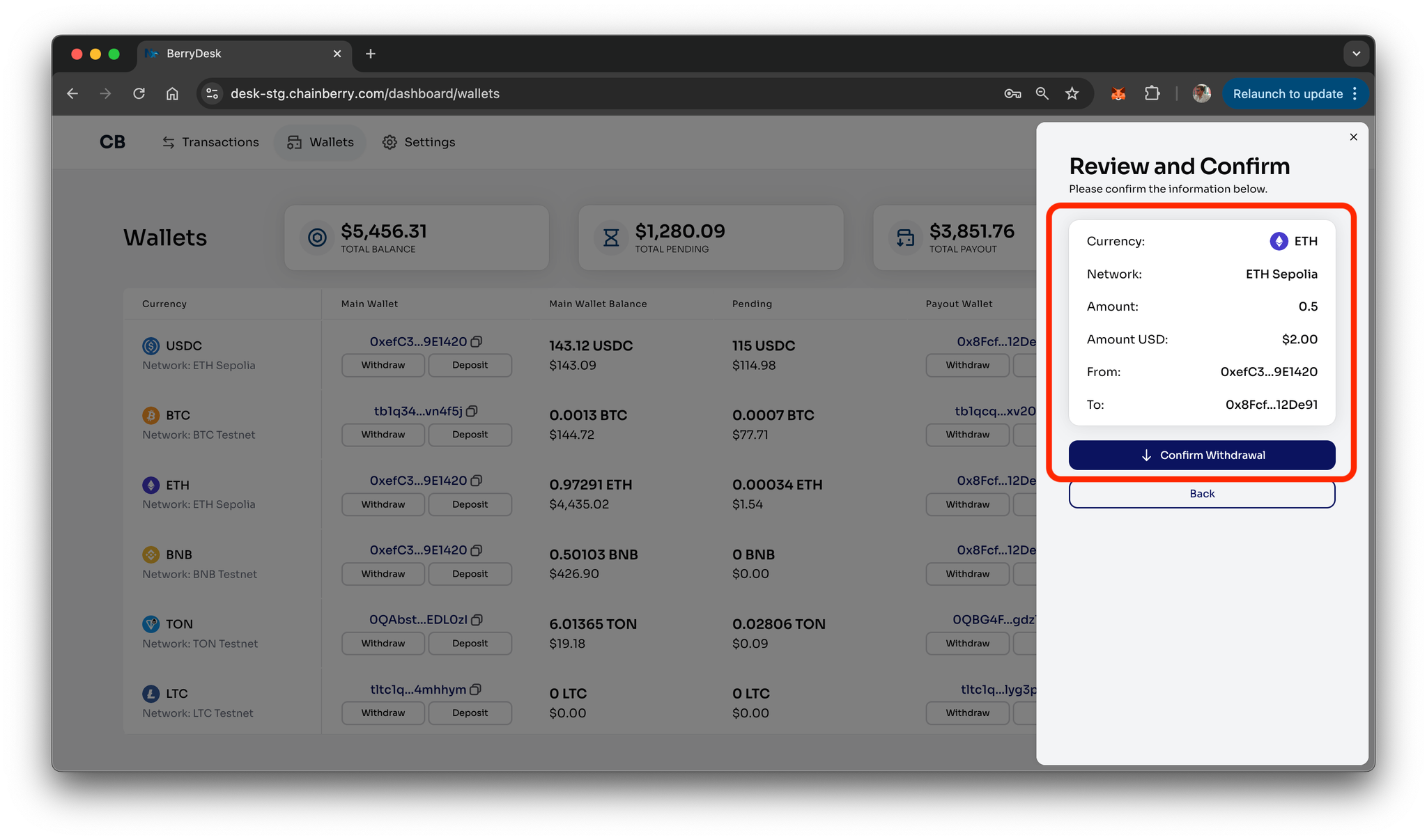Click the password key icon in address bar
The height and width of the screenshot is (840, 1427).
(x=1012, y=93)
